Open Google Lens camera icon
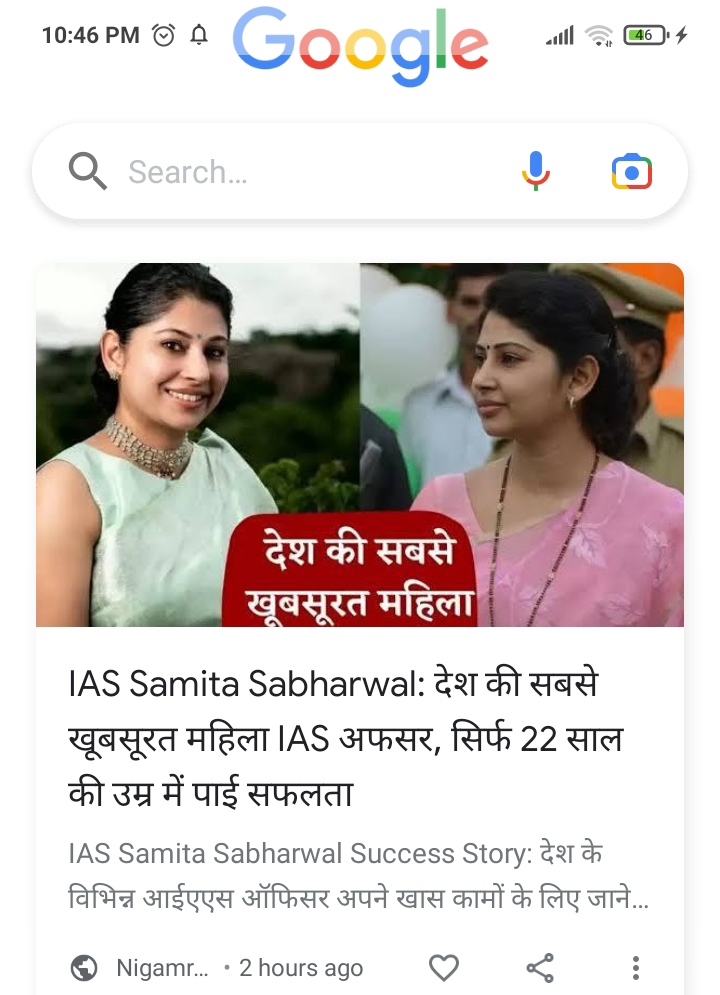Screen dimensions: 720x995 631,171
